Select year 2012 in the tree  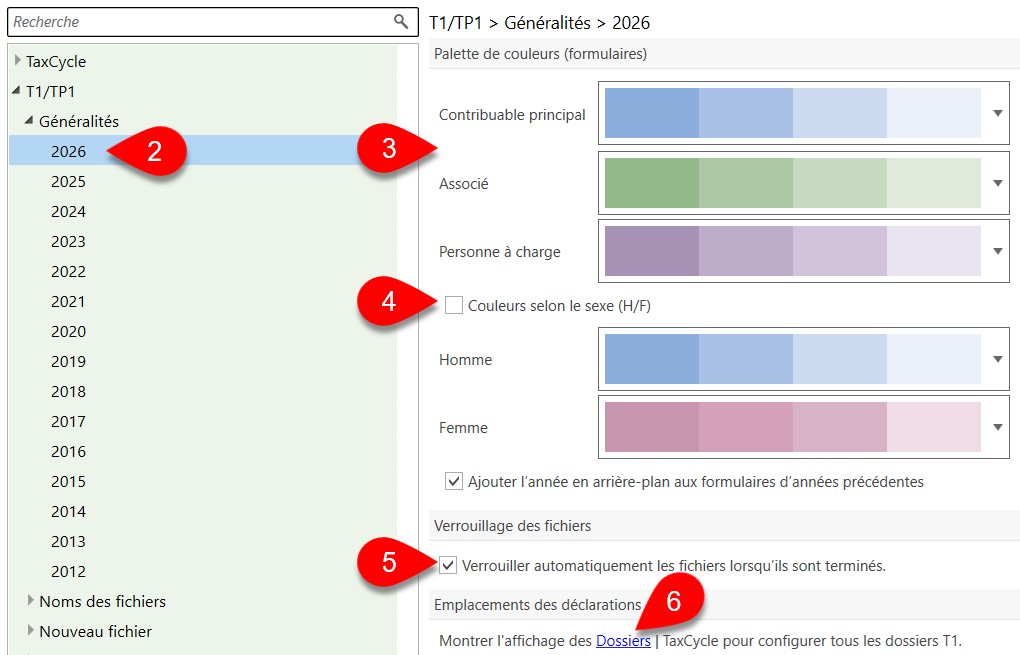tap(68, 570)
